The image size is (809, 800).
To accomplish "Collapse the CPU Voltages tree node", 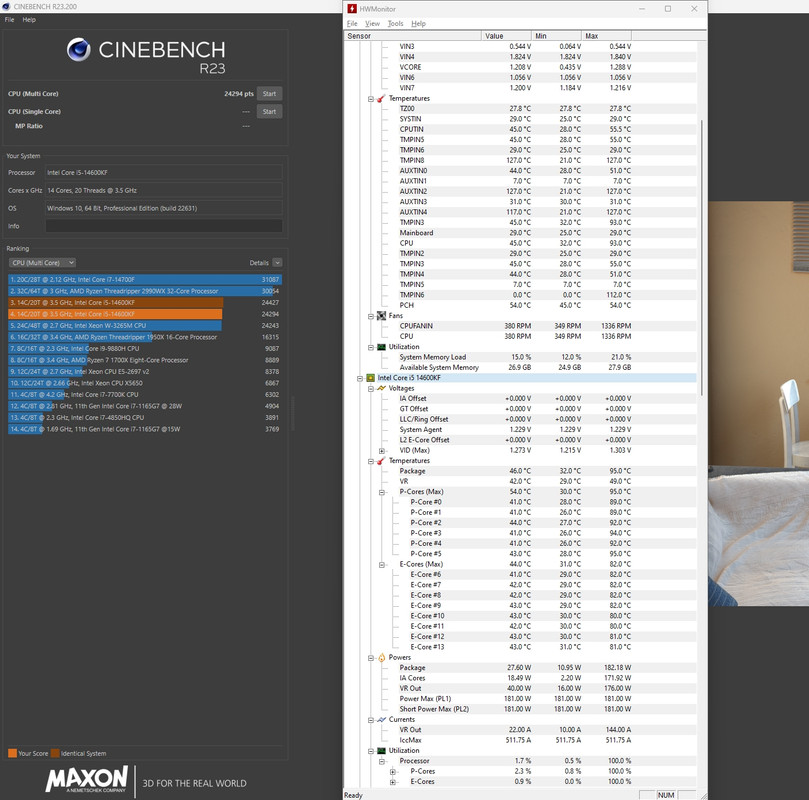I will pos(371,389).
